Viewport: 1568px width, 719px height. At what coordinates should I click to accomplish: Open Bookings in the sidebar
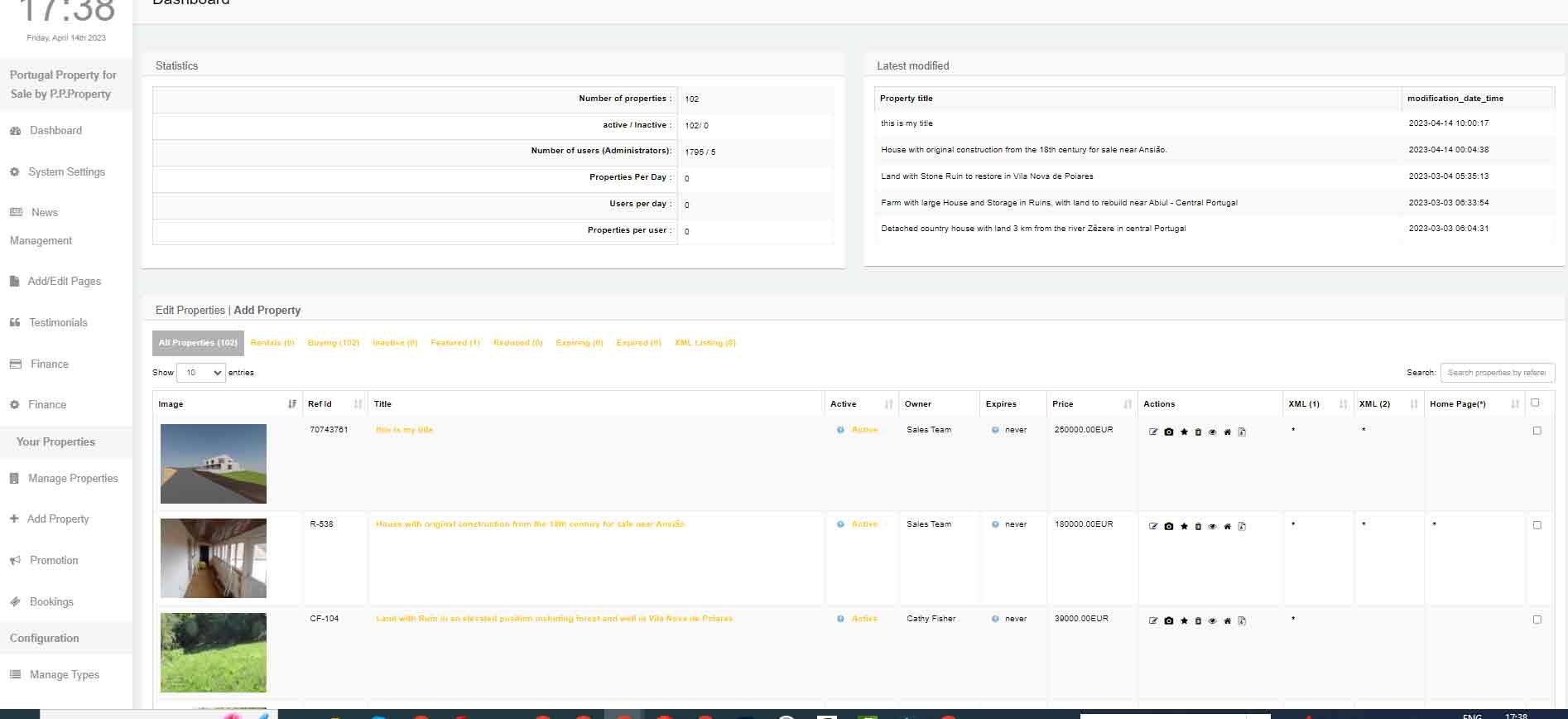pos(51,602)
